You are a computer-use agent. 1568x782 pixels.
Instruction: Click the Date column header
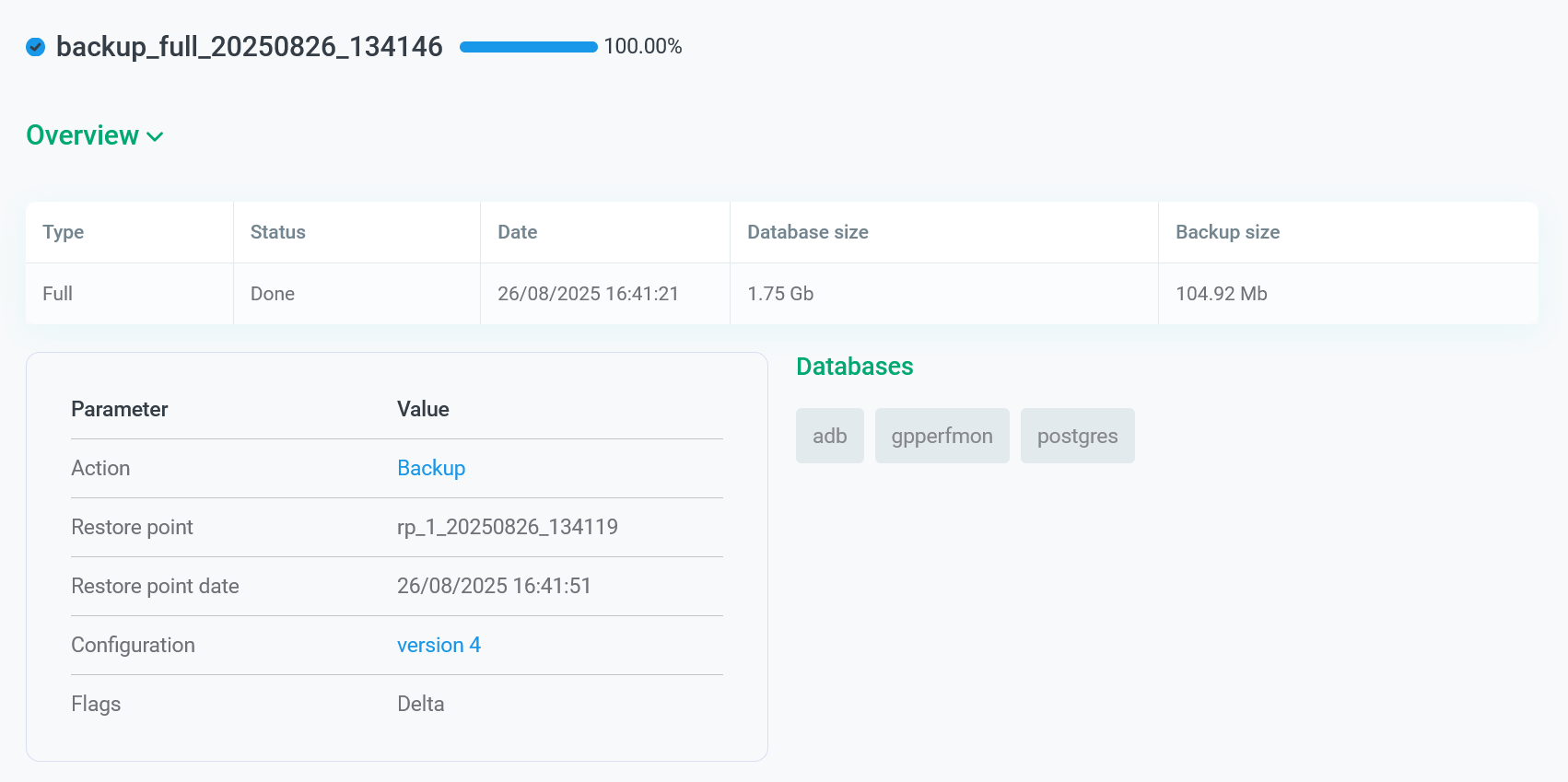click(517, 232)
